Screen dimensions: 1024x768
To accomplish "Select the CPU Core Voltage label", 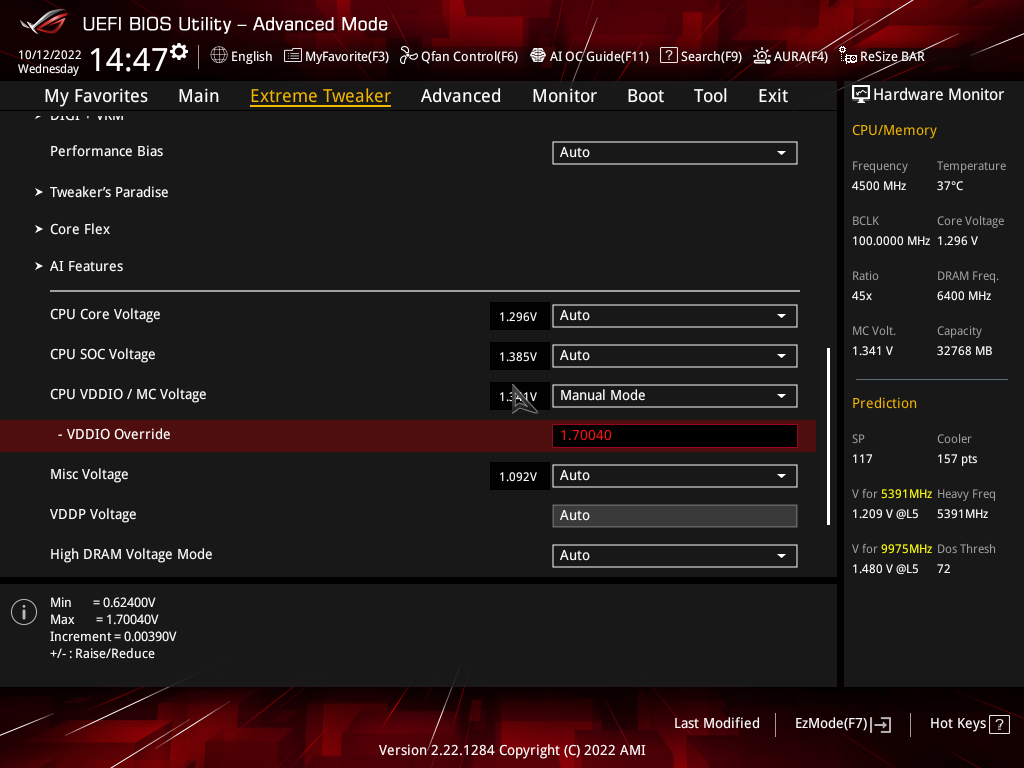I will 105,315.
